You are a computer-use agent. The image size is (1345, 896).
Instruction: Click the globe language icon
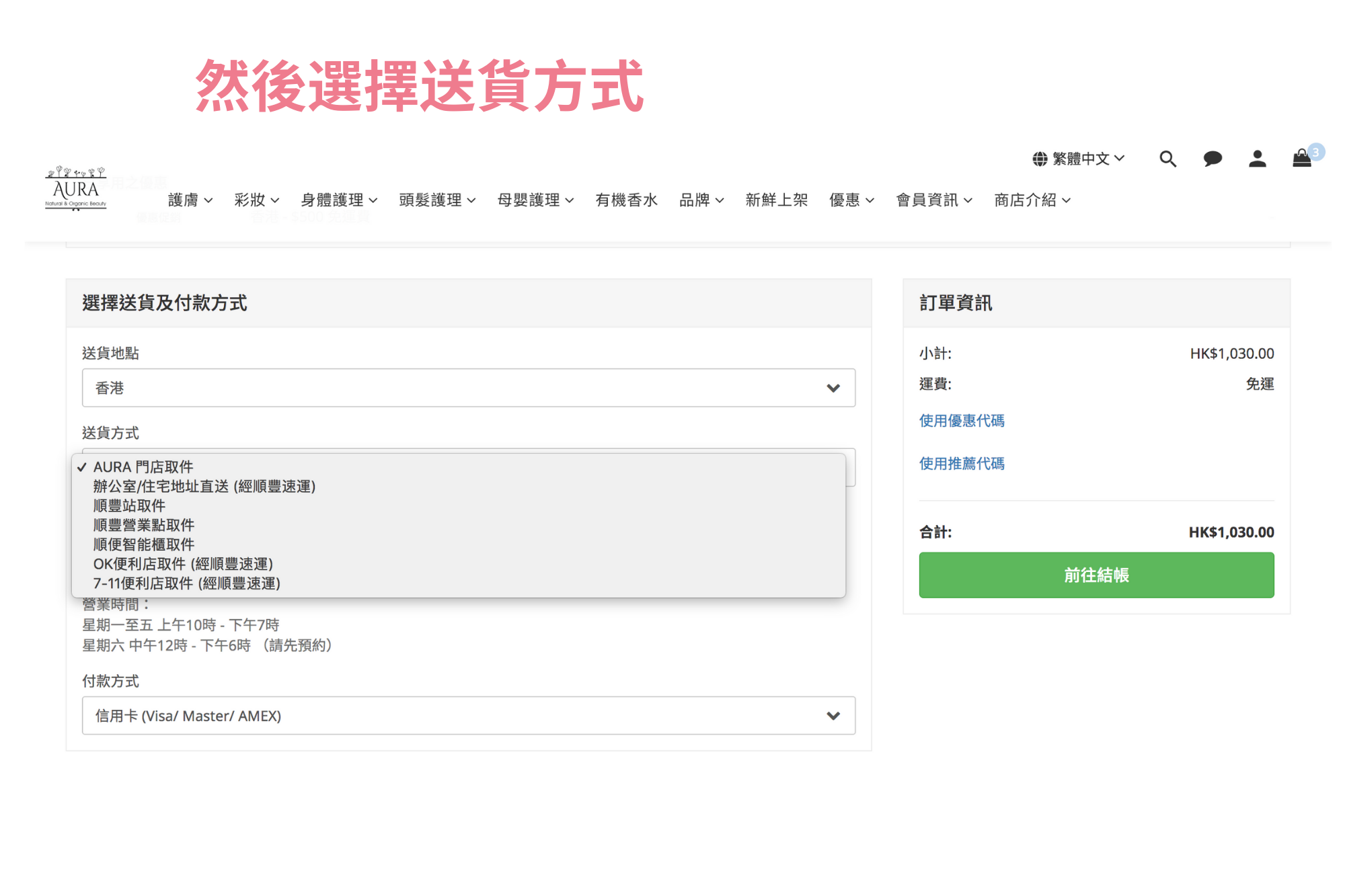click(1040, 159)
